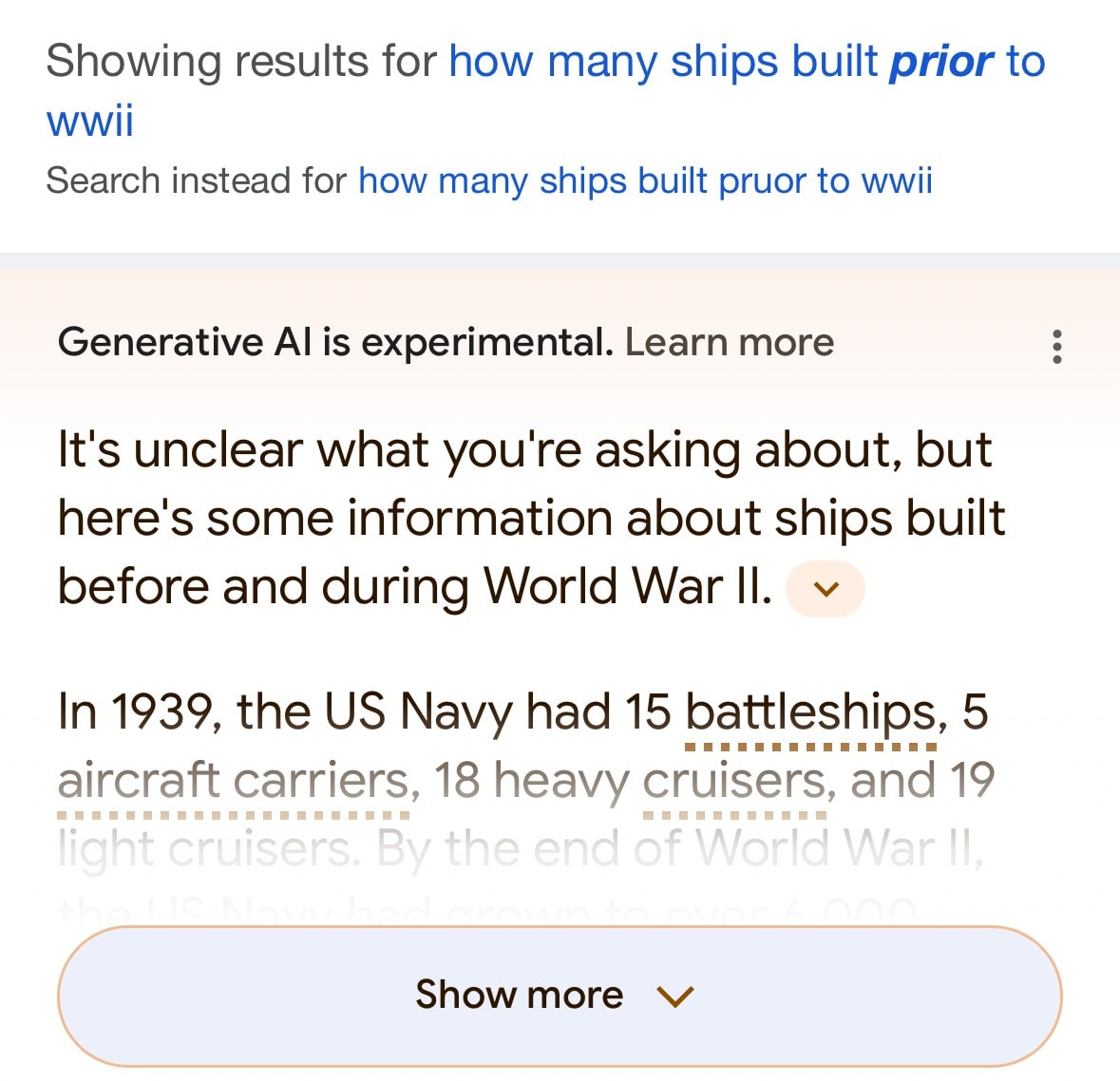This screenshot has height=1081, width=1120.
Task: Open the Learn more link
Action: [729, 342]
